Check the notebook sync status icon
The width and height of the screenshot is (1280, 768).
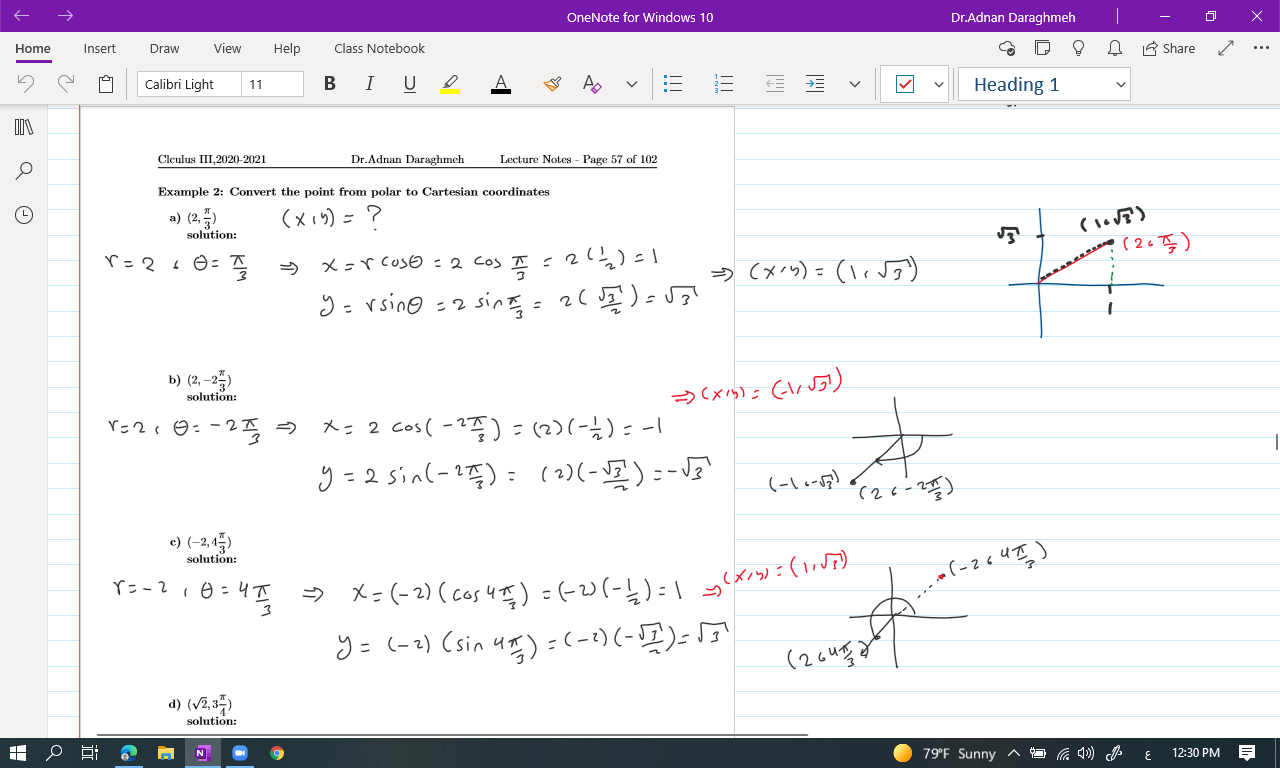click(x=1007, y=48)
